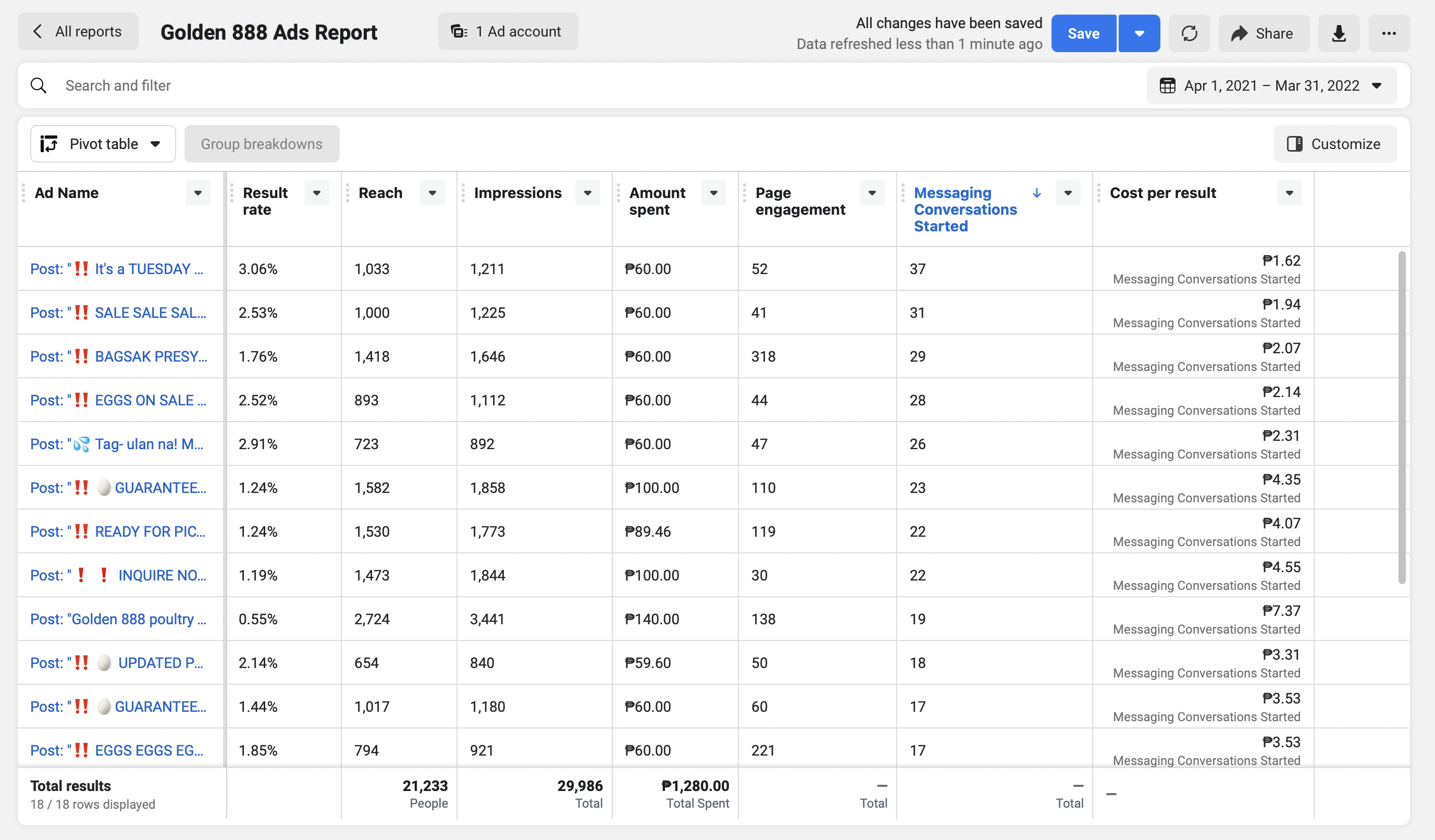Viewport: 1435px width, 840px height.
Task: Click the magnifier search icon
Action: (39, 85)
